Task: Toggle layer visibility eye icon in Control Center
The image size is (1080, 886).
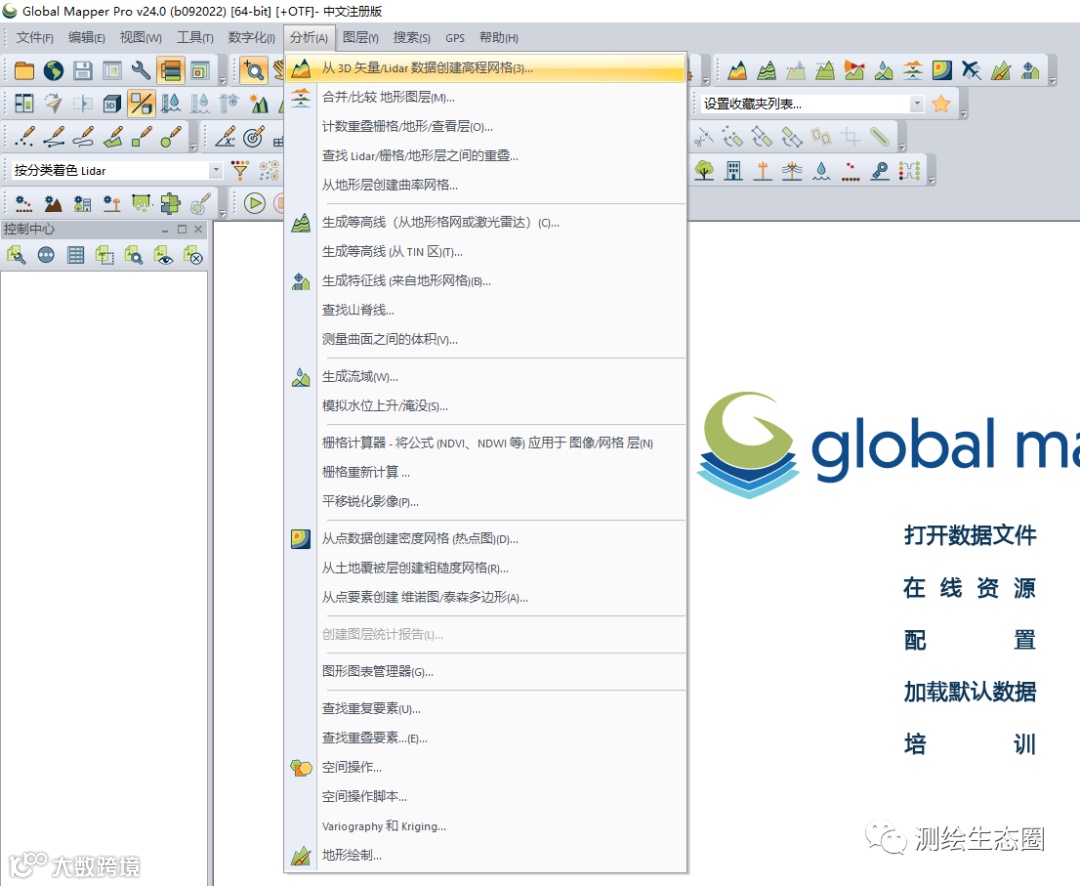Action: [164, 256]
